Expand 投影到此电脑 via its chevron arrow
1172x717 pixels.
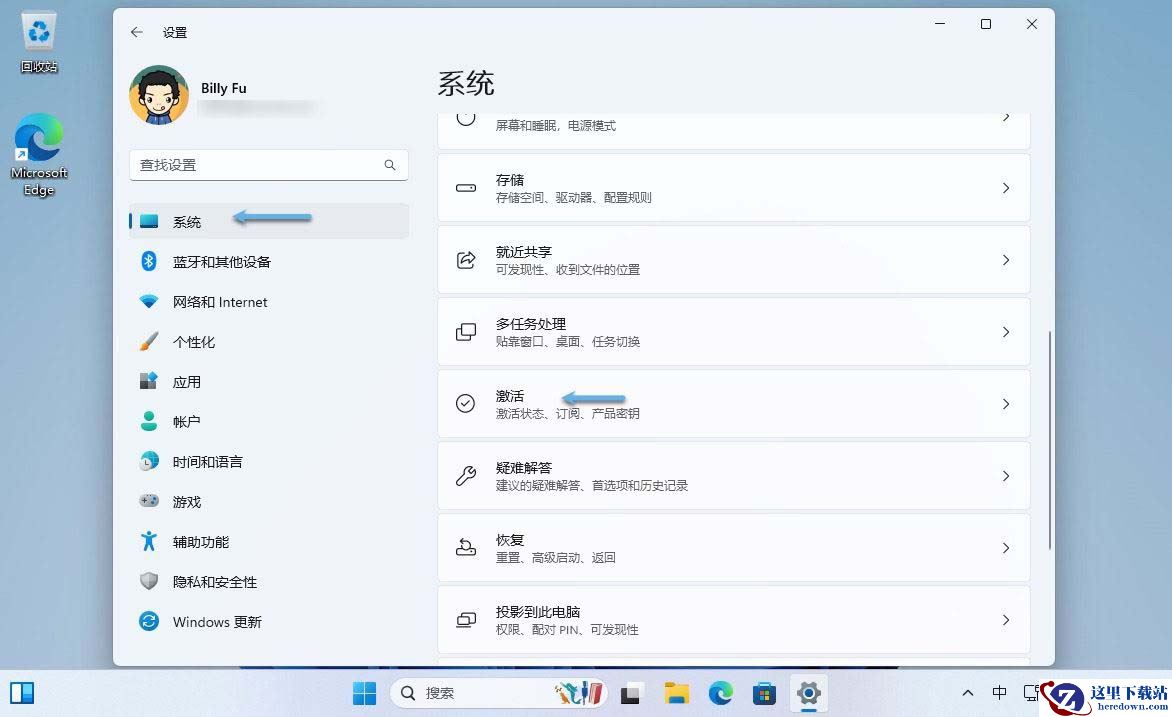[x=1006, y=620]
